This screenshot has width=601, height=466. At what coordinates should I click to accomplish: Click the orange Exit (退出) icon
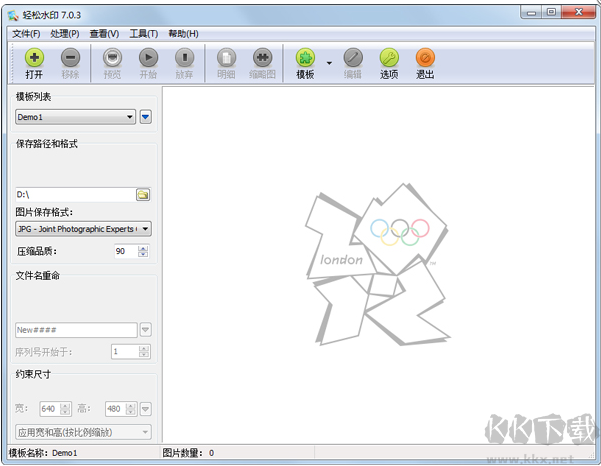click(425, 58)
